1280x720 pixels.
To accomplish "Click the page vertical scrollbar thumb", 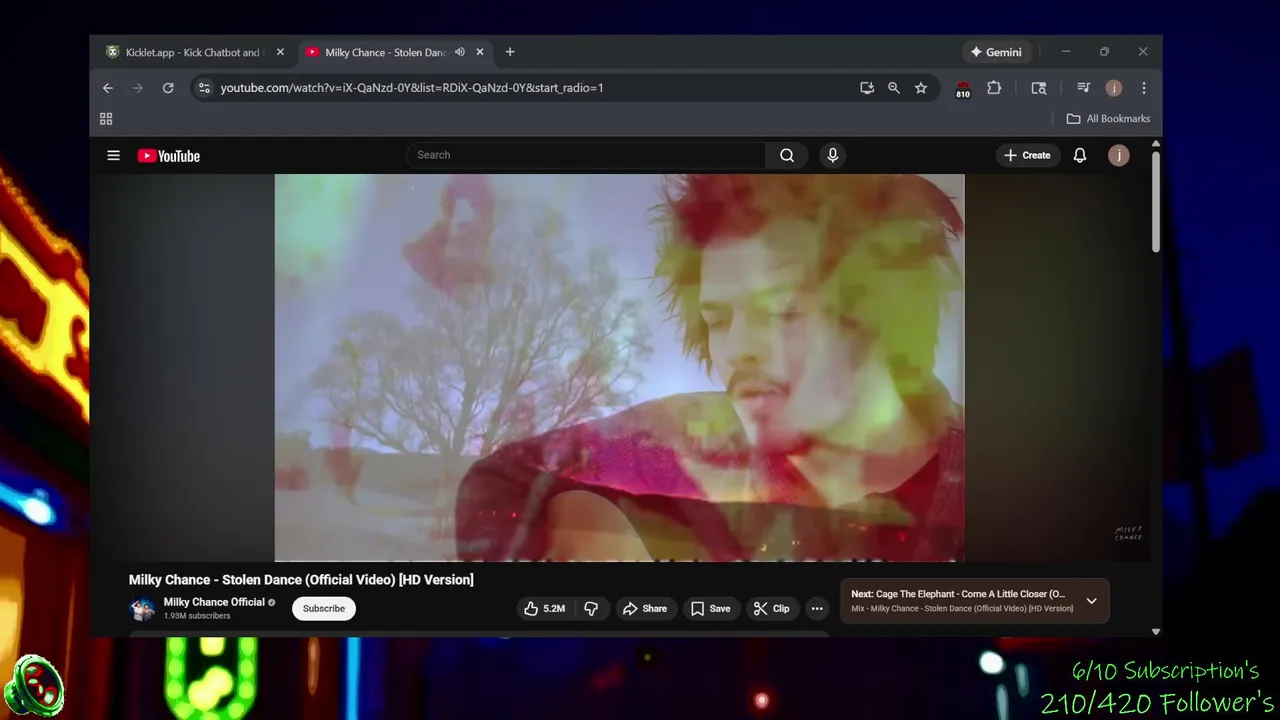I will (x=1156, y=202).
